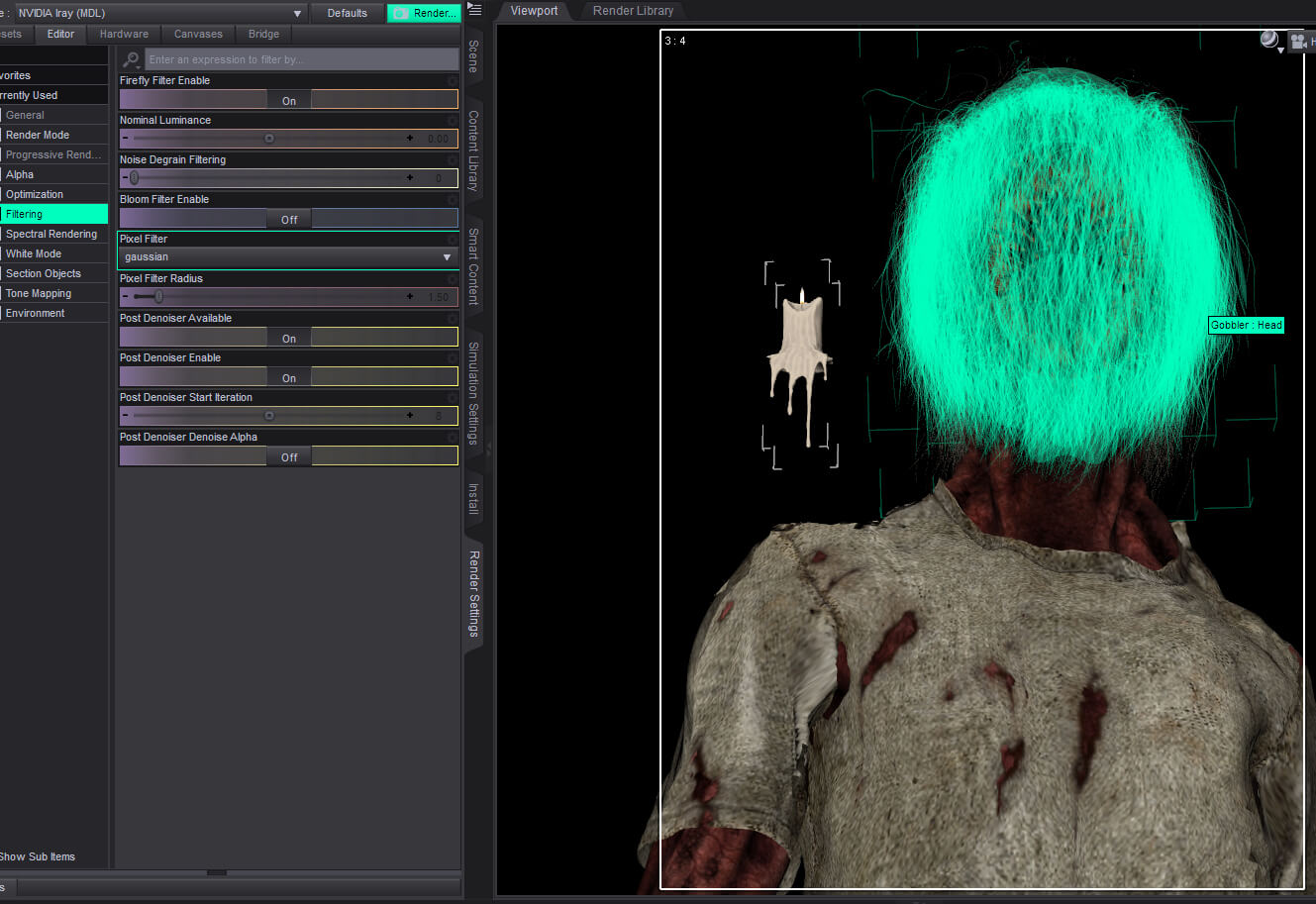Select the Spectral Rendering category
The width and height of the screenshot is (1316, 904).
(x=53, y=234)
